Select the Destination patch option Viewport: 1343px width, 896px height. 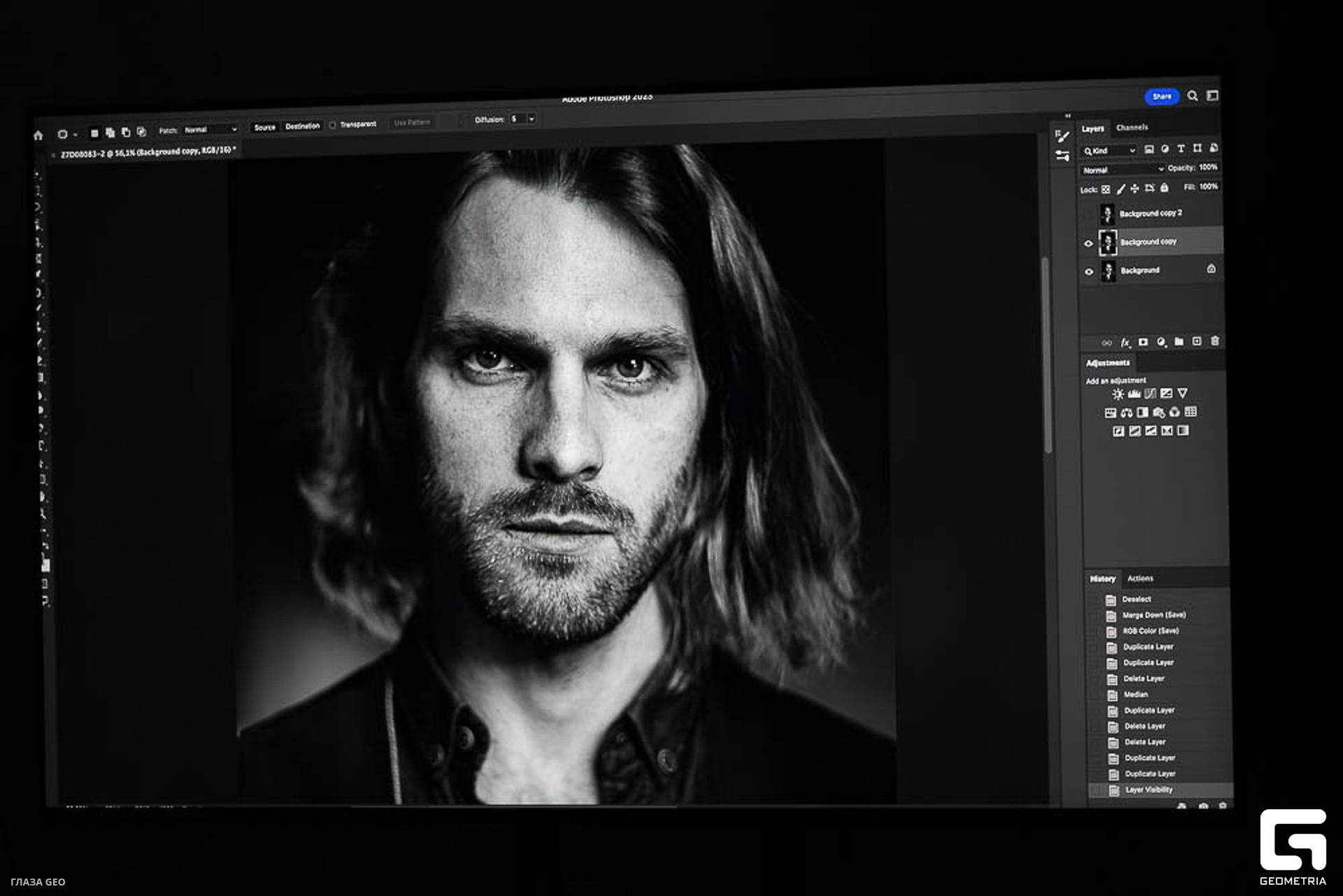(302, 127)
